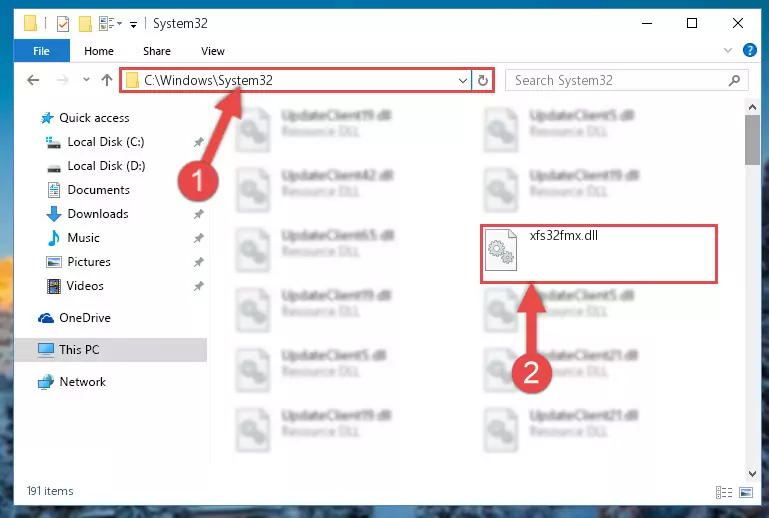Open Pictures in the sidebar

[89, 262]
